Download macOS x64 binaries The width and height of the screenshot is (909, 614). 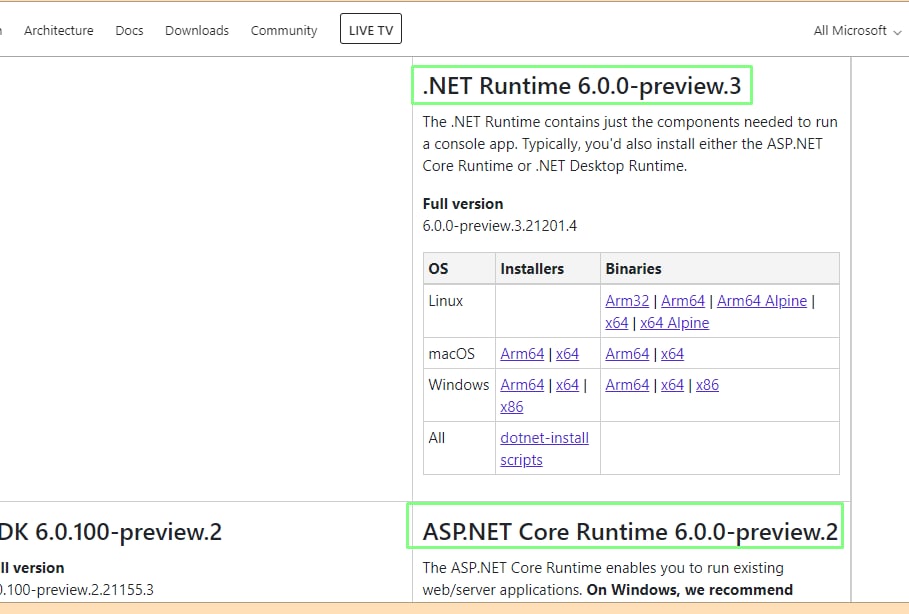(672, 354)
